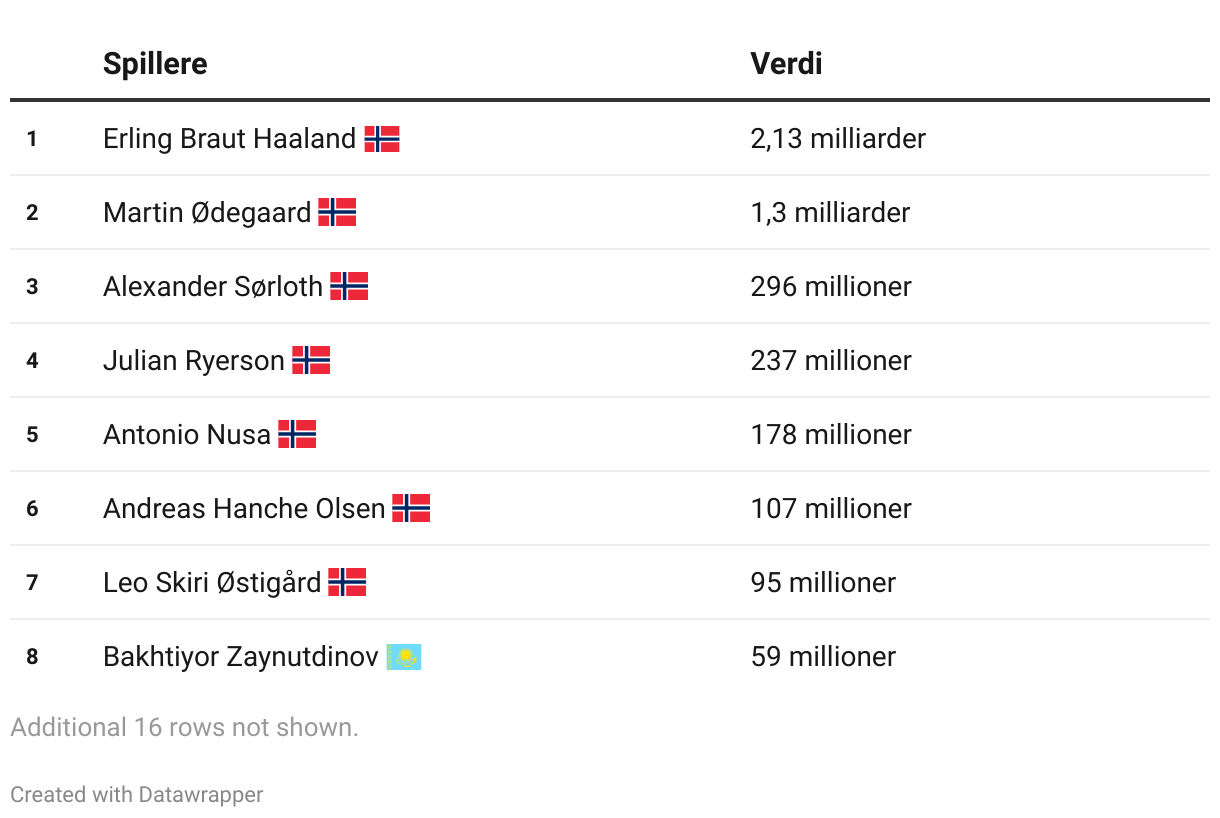Select the Erling Braut Haaland player name
Screen dimensions: 1220x818
[229, 139]
